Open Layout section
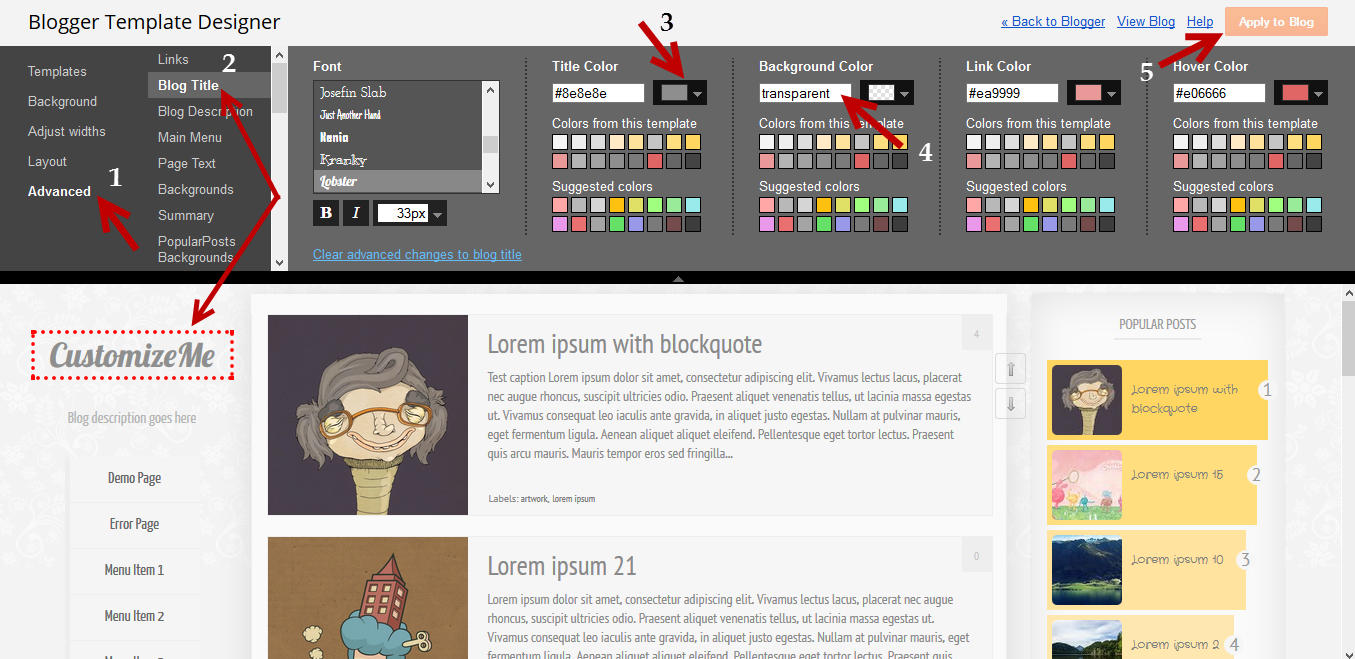1355x659 pixels. (47, 161)
